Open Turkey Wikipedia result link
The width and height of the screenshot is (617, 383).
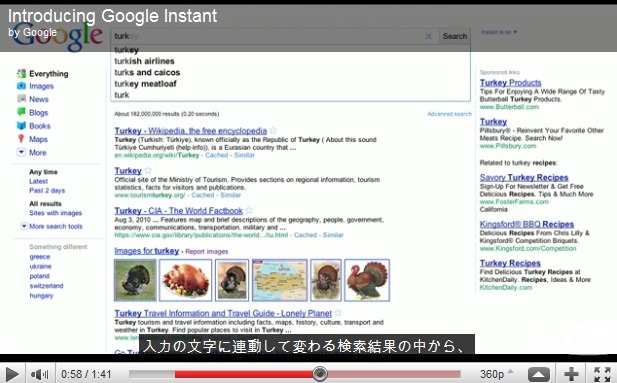pyautogui.click(x=190, y=131)
